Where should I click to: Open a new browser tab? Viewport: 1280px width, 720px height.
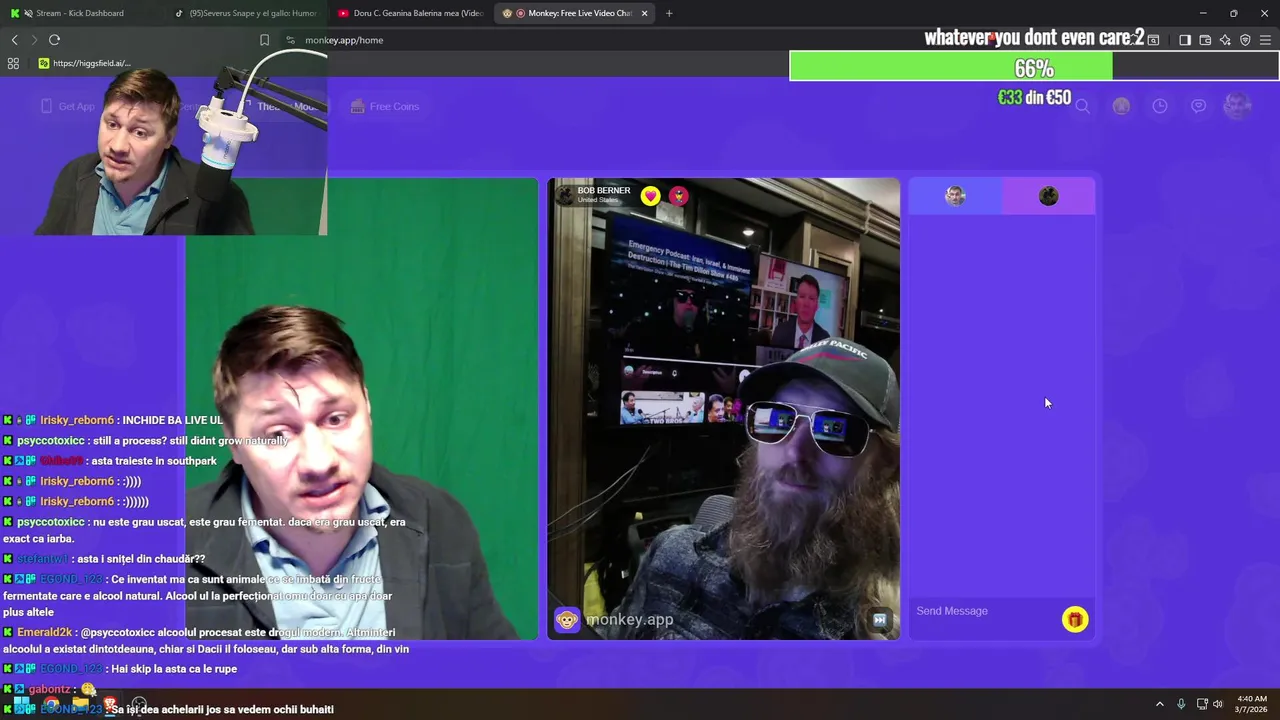click(669, 13)
